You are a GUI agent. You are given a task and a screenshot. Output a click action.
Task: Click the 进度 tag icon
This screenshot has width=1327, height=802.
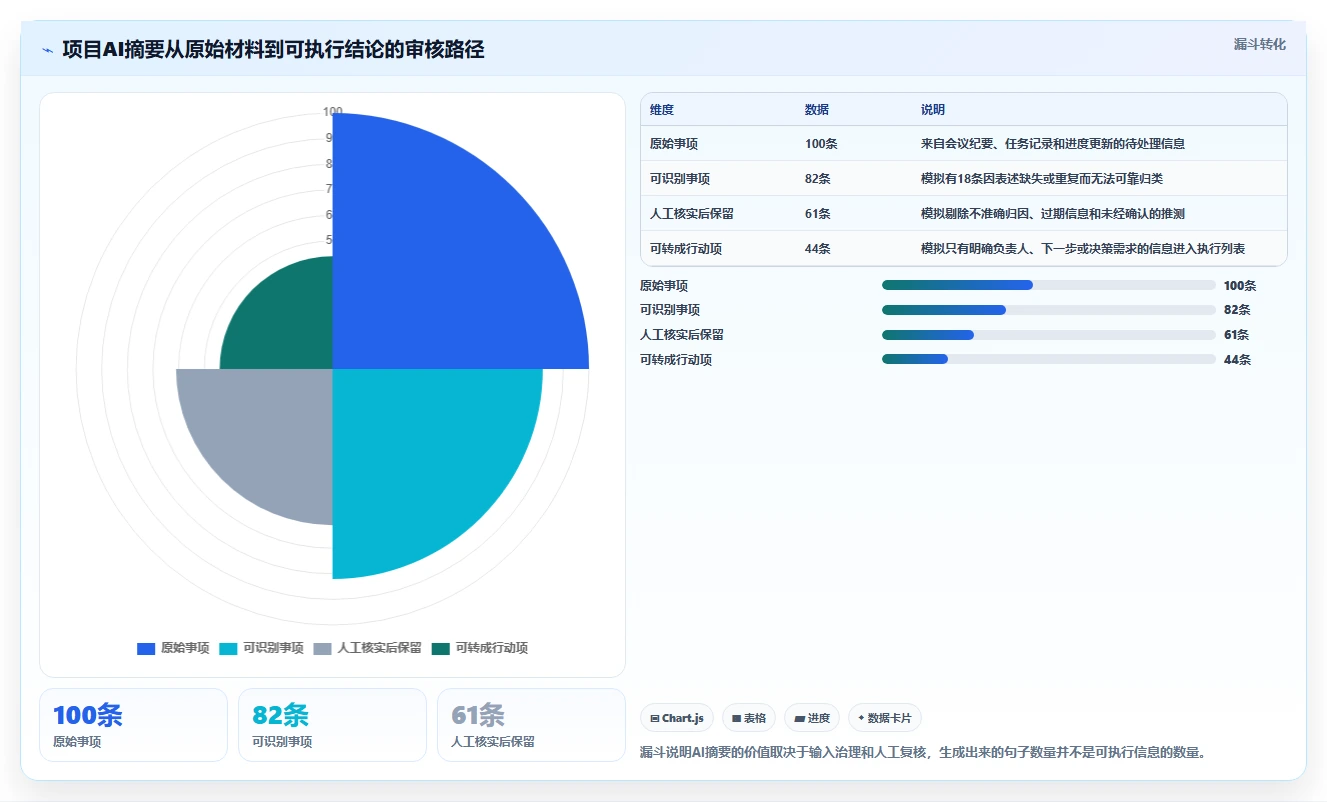coord(799,718)
